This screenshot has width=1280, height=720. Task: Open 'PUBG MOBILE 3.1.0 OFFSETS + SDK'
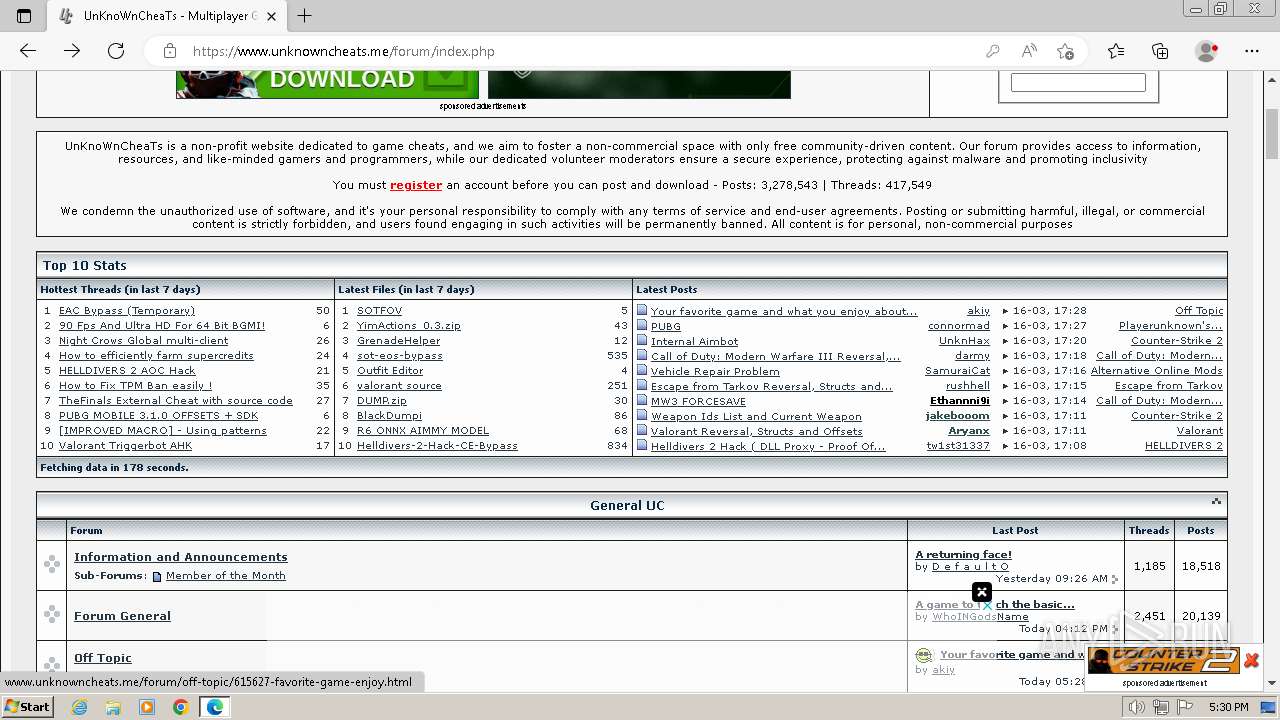click(158, 416)
